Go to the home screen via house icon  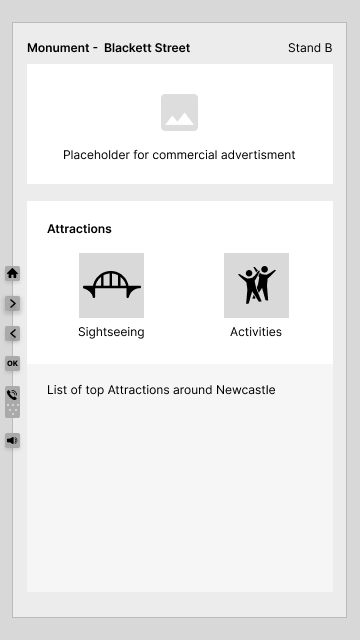pos(12,273)
